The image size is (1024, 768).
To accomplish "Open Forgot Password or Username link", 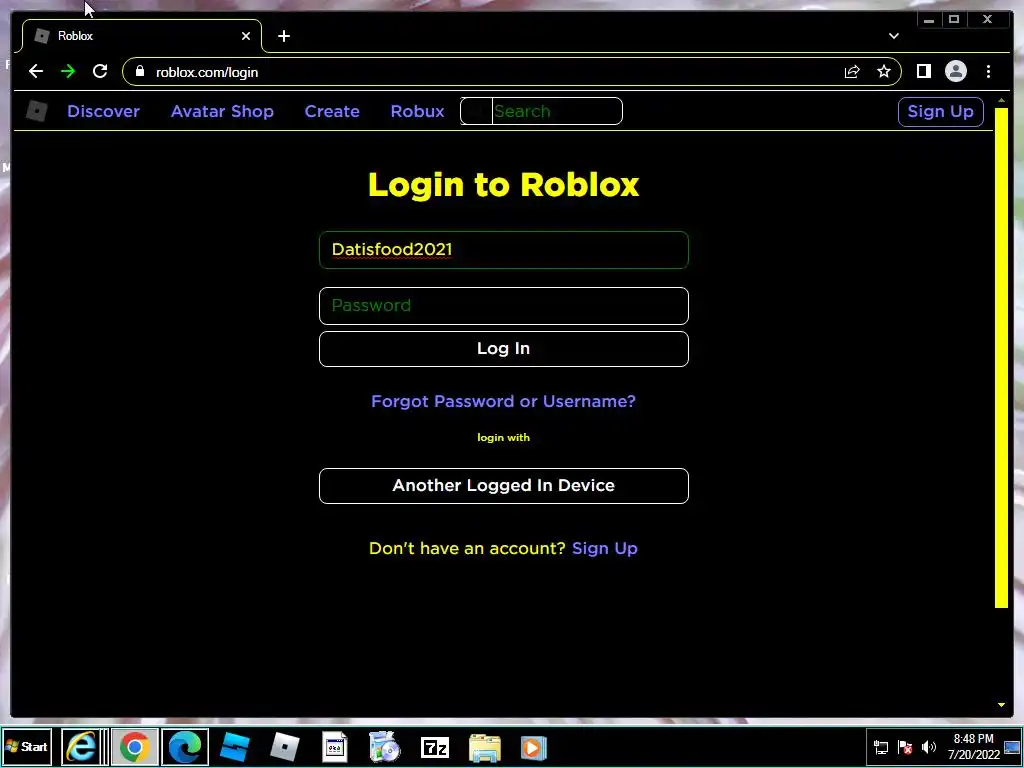I will tap(503, 401).
